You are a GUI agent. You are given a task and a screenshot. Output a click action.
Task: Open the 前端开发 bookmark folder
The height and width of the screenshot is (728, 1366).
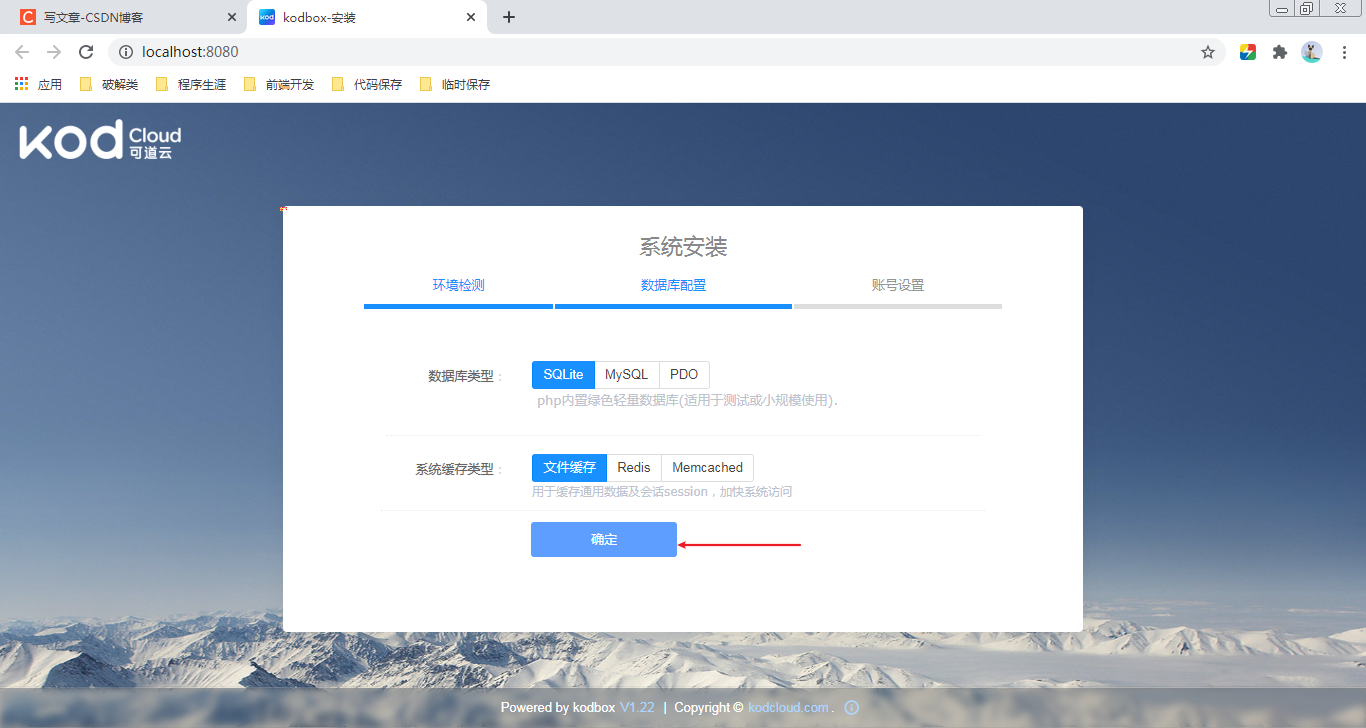(278, 84)
